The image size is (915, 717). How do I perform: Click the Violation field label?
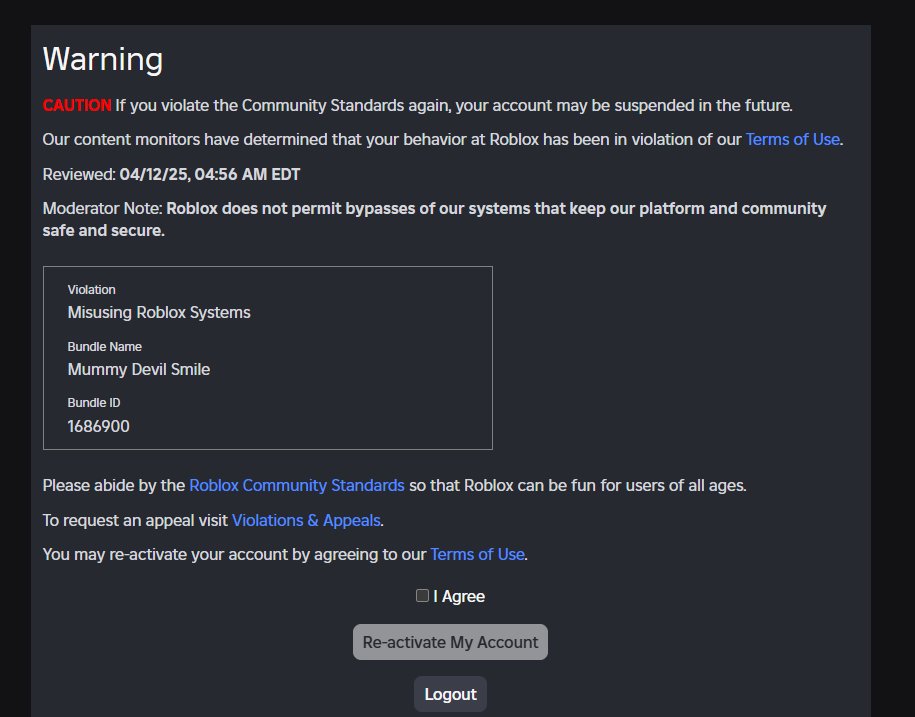91,289
